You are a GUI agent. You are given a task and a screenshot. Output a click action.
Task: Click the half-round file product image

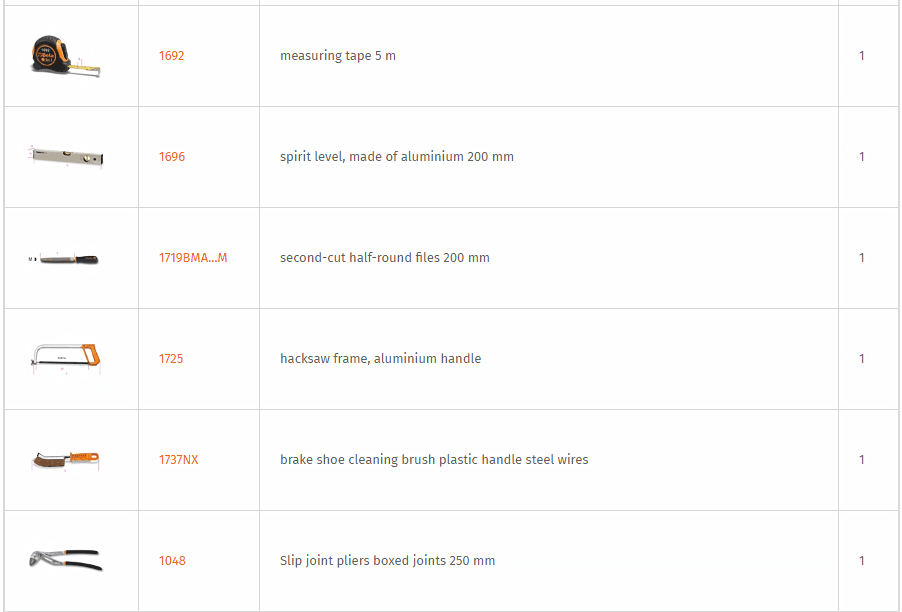(63, 259)
